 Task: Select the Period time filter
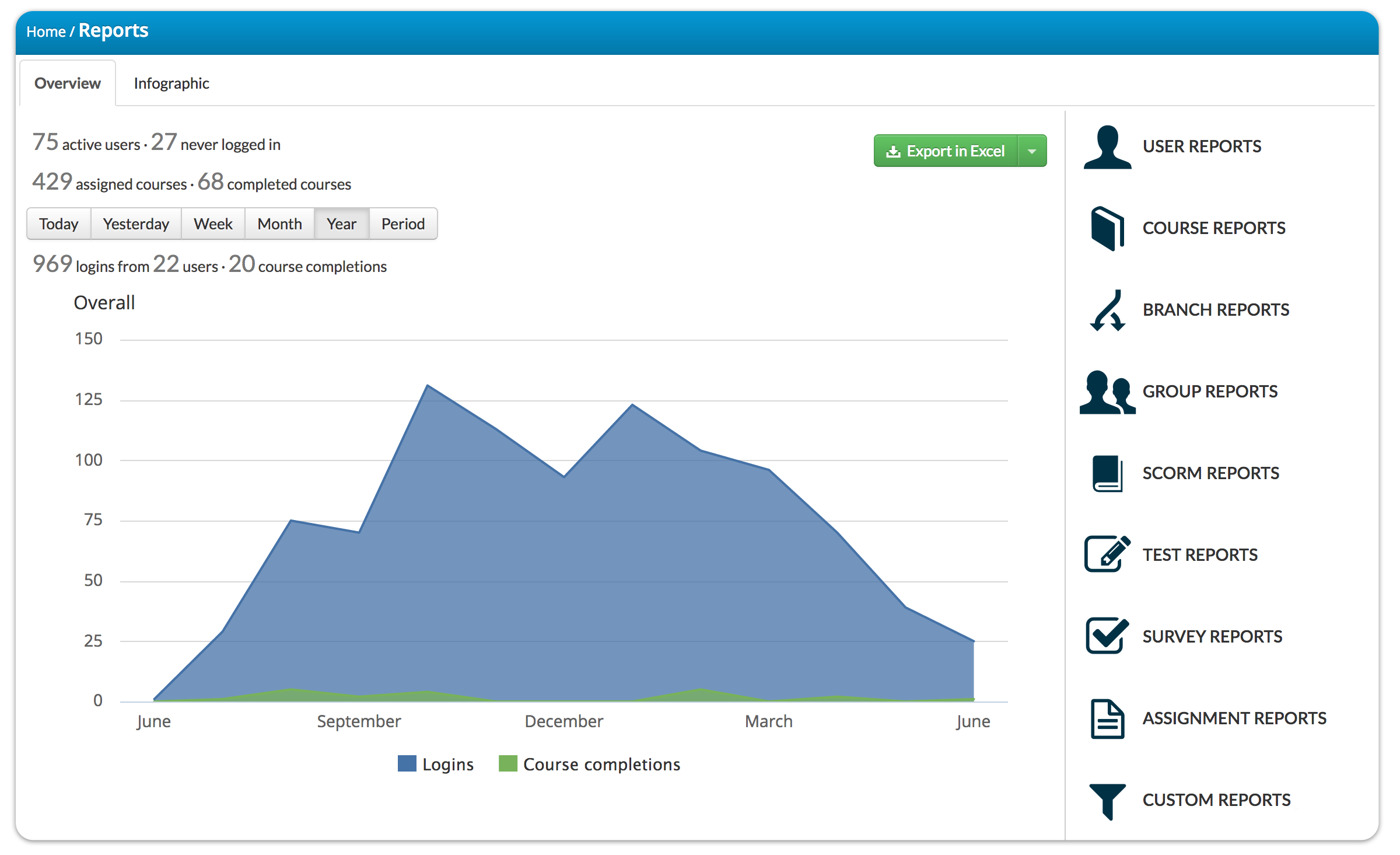[x=402, y=224]
